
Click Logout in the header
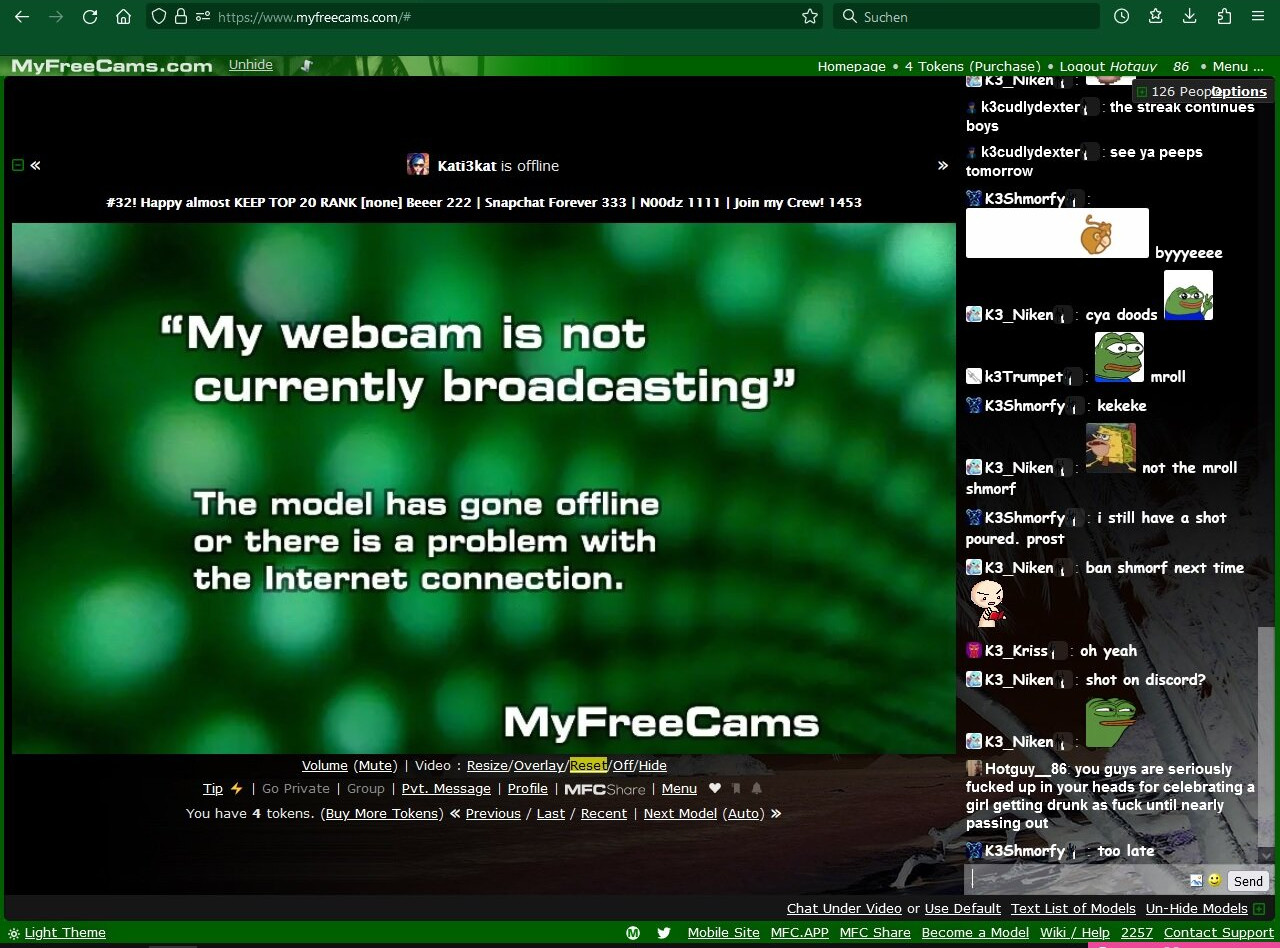pyautogui.click(x=1082, y=67)
